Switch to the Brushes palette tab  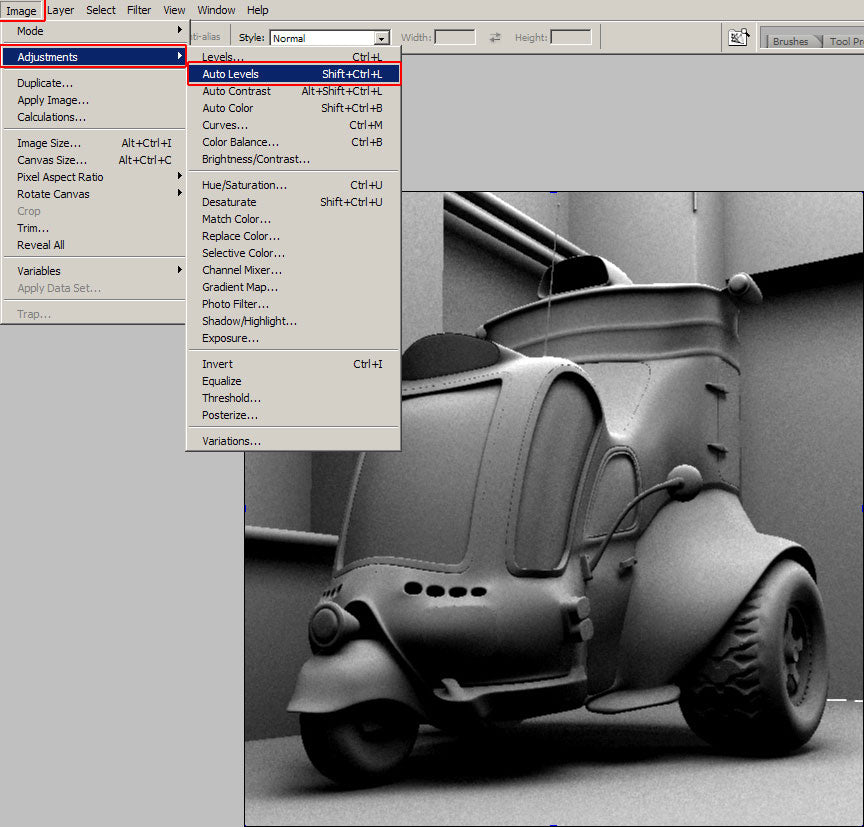[x=790, y=41]
